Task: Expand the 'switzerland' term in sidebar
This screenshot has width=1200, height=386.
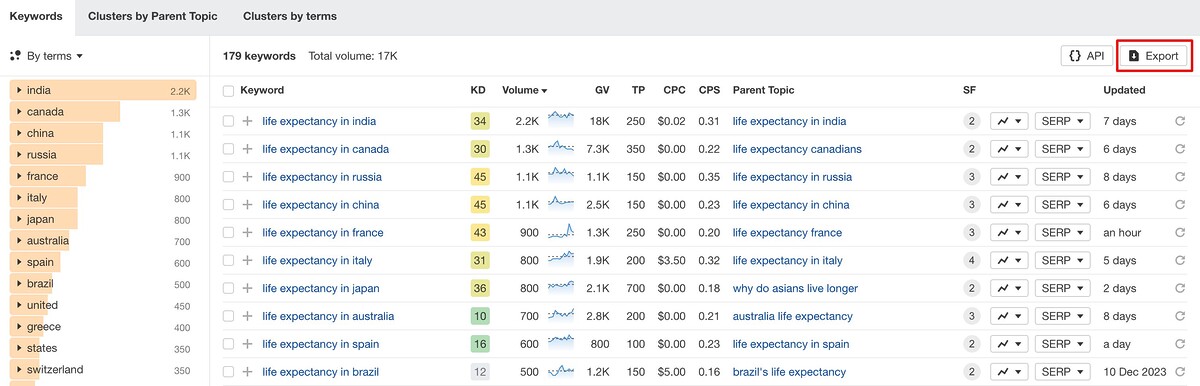Action: (x=19, y=370)
